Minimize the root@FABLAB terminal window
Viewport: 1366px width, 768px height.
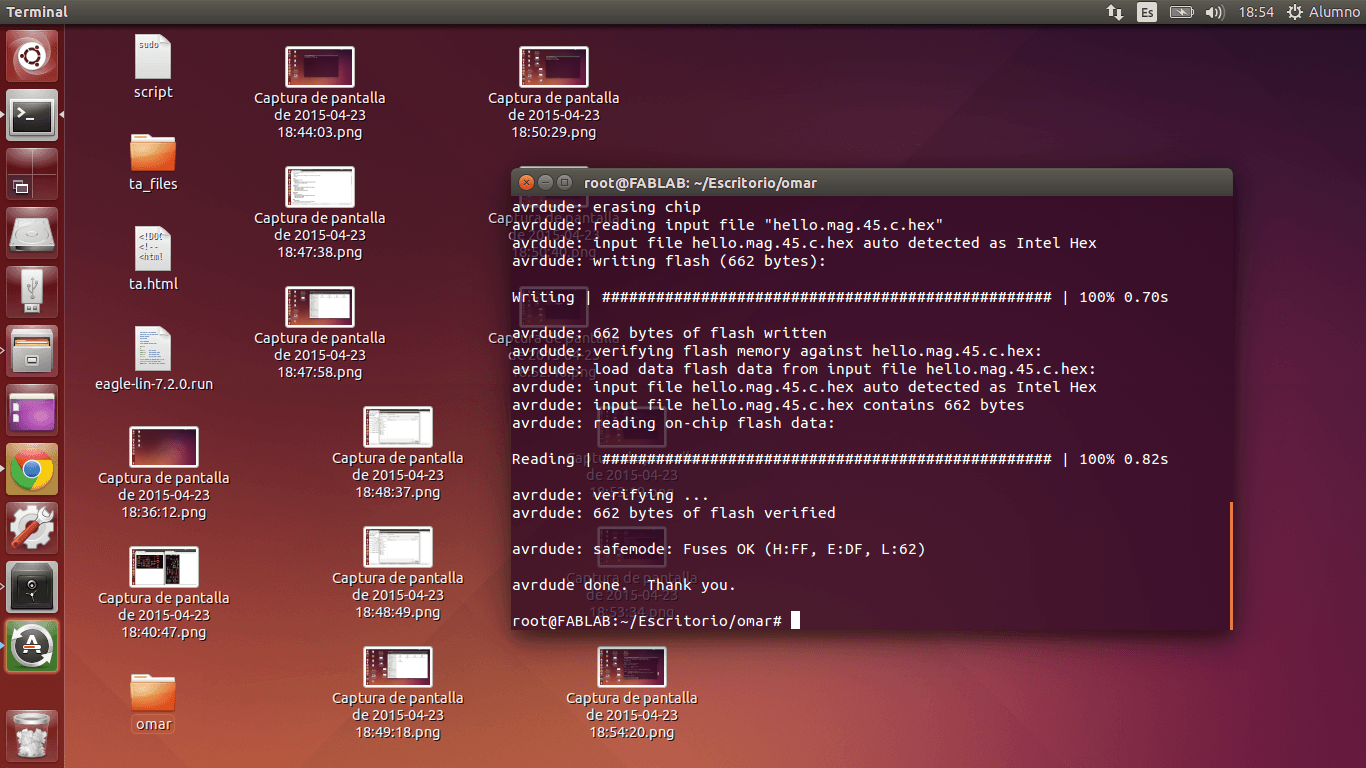pyautogui.click(x=545, y=182)
